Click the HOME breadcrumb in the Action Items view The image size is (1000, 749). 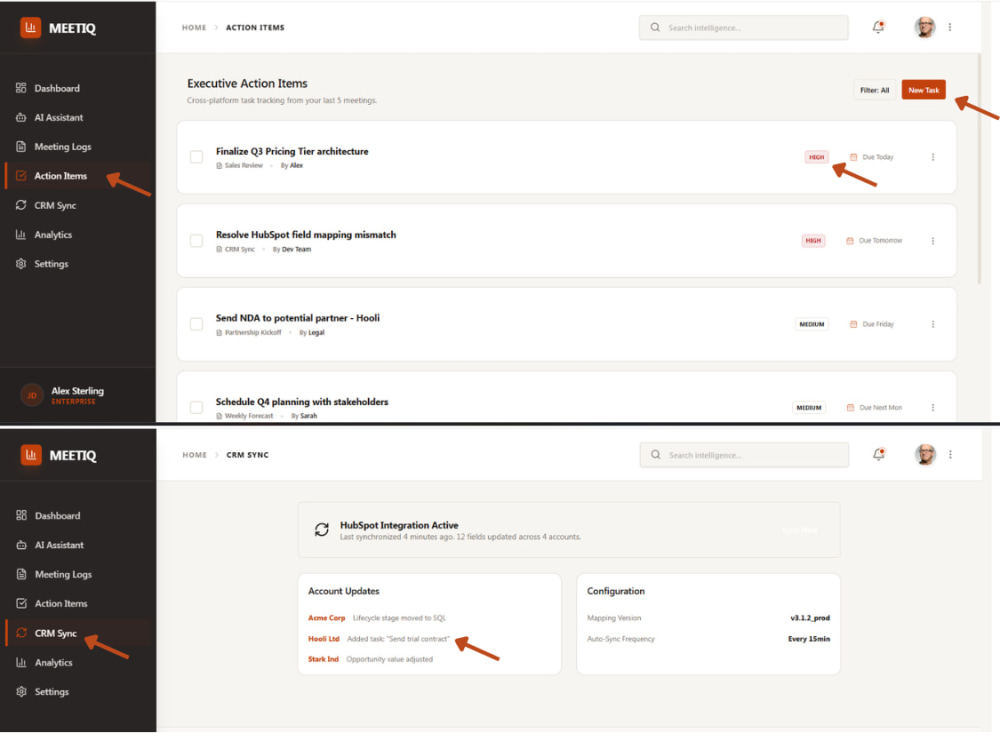tap(194, 27)
